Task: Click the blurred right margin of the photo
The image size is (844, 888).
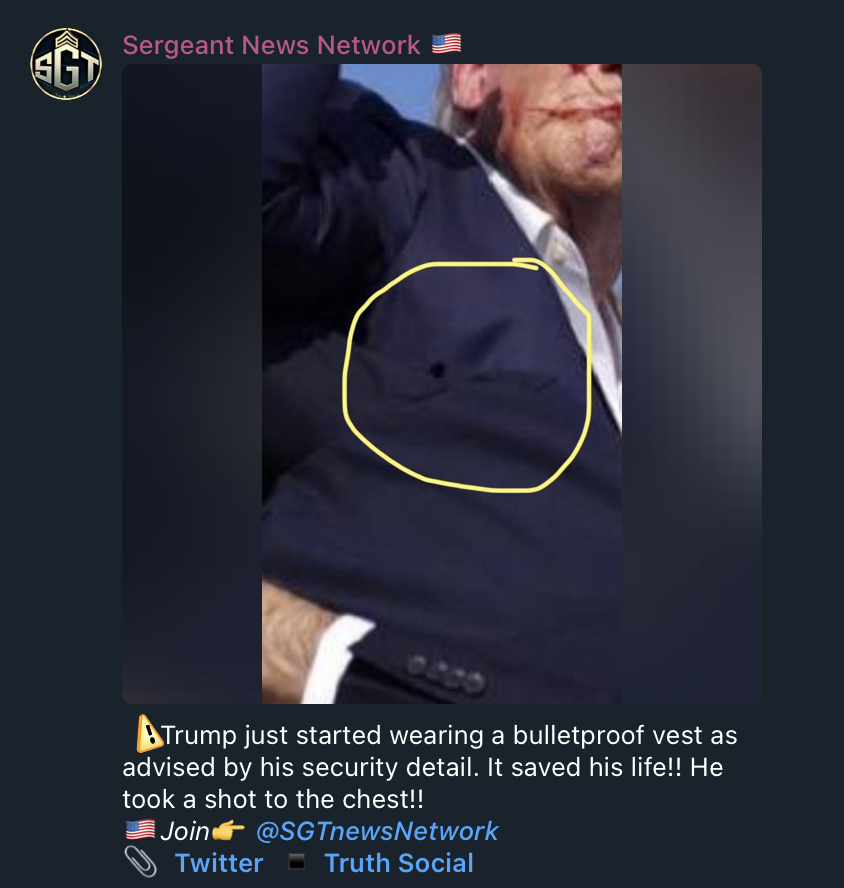Action: click(692, 383)
